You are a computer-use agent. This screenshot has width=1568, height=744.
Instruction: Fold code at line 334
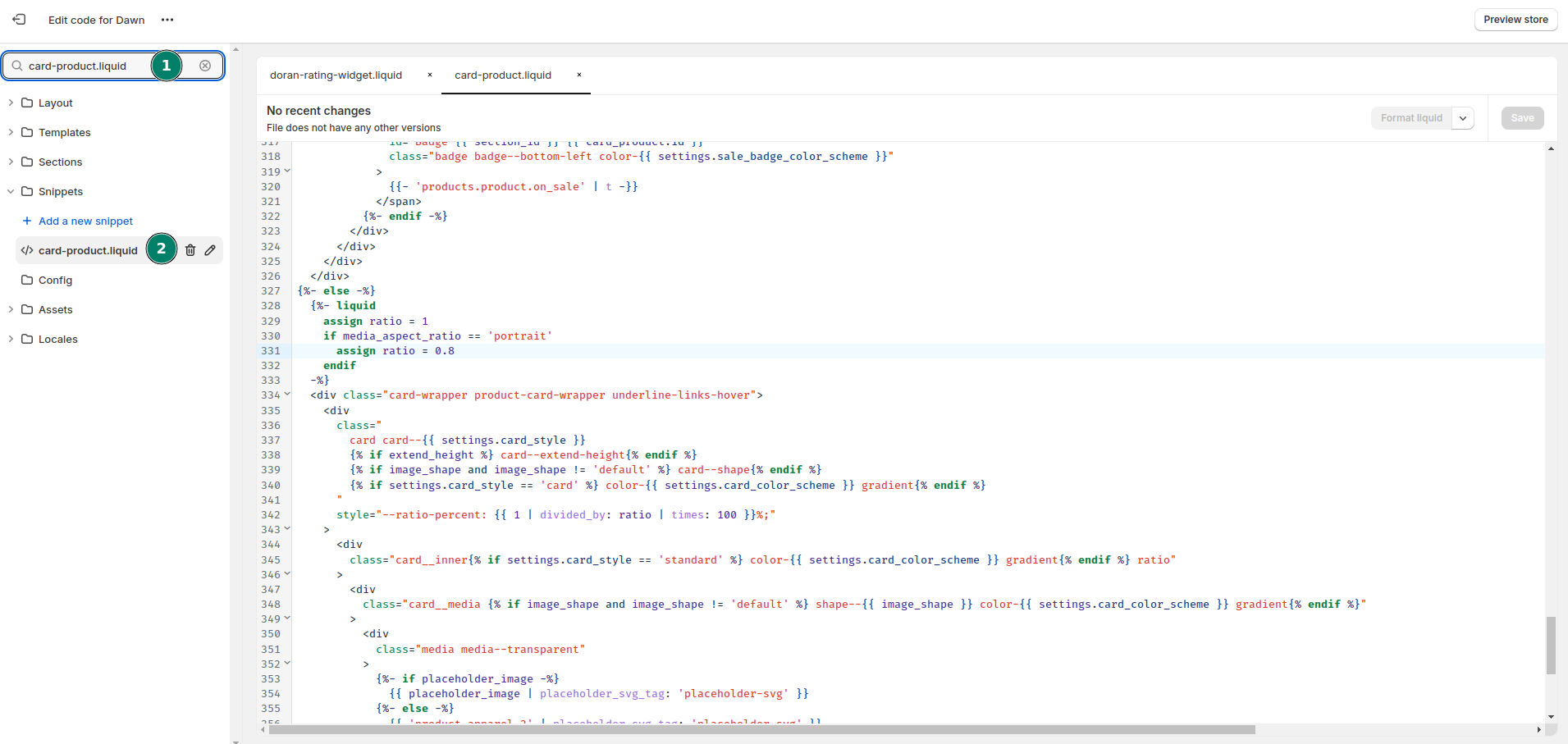point(287,394)
